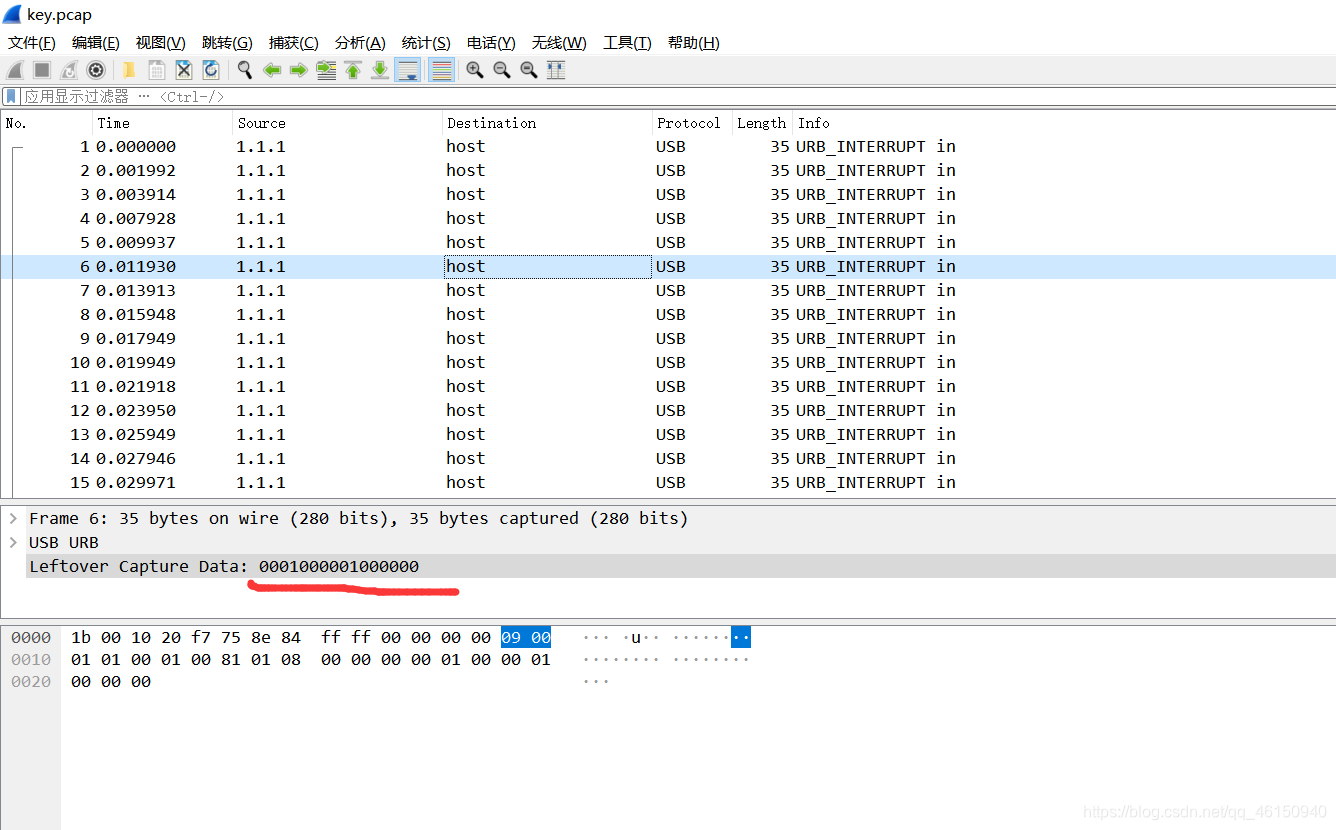The image size is (1336, 830).
Task: Expand the USB URB details row
Action: click(x=13, y=542)
